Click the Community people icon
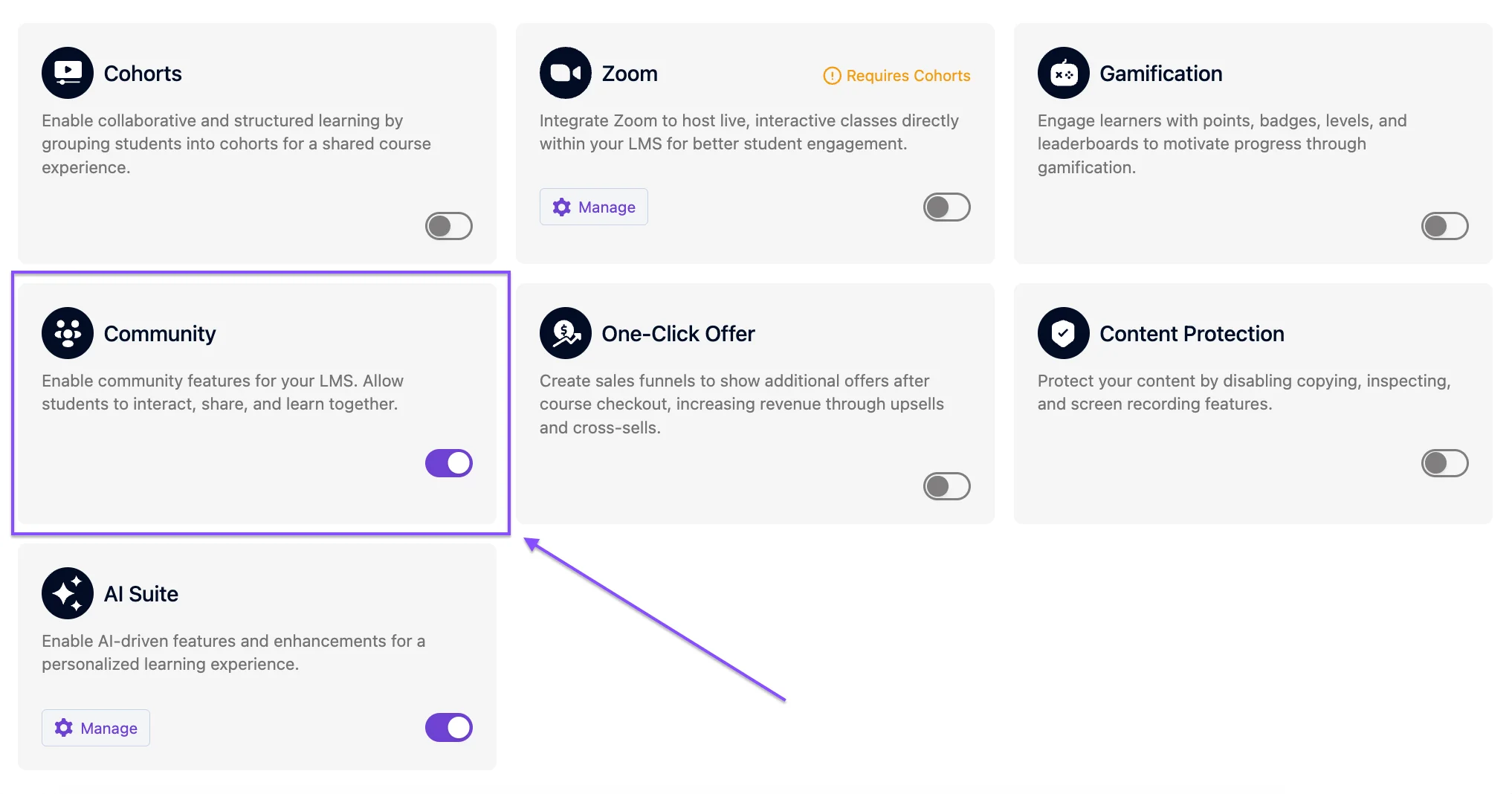This screenshot has height=794, width=1512. [68, 333]
